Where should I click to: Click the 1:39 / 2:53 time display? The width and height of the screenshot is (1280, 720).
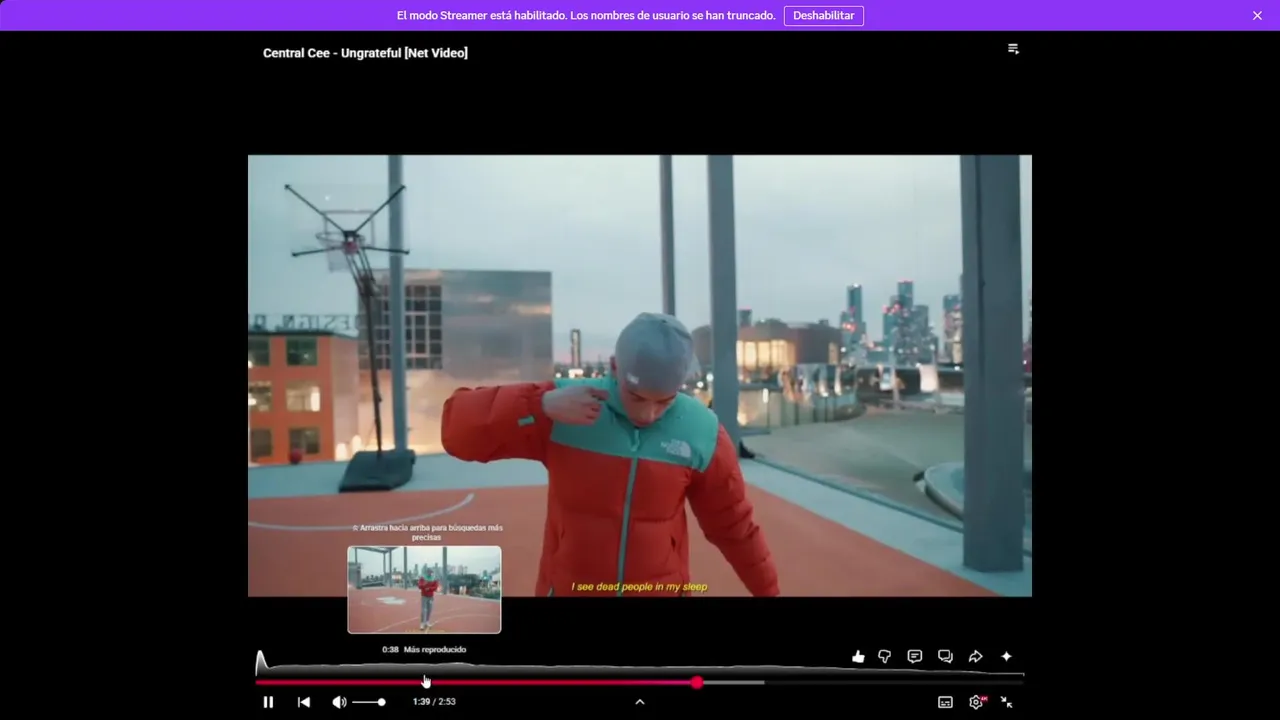click(434, 702)
